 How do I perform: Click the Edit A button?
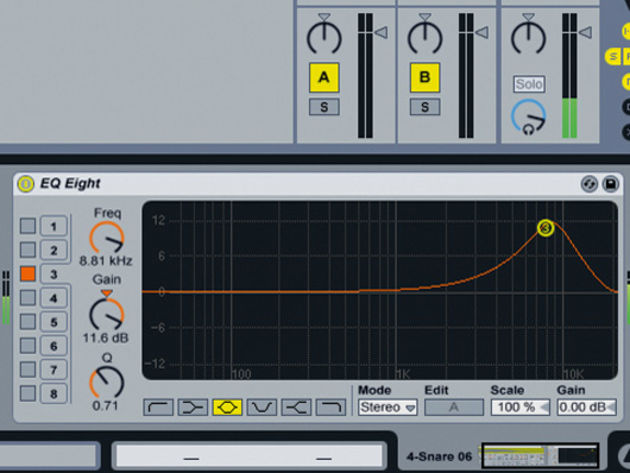pyautogui.click(x=454, y=407)
